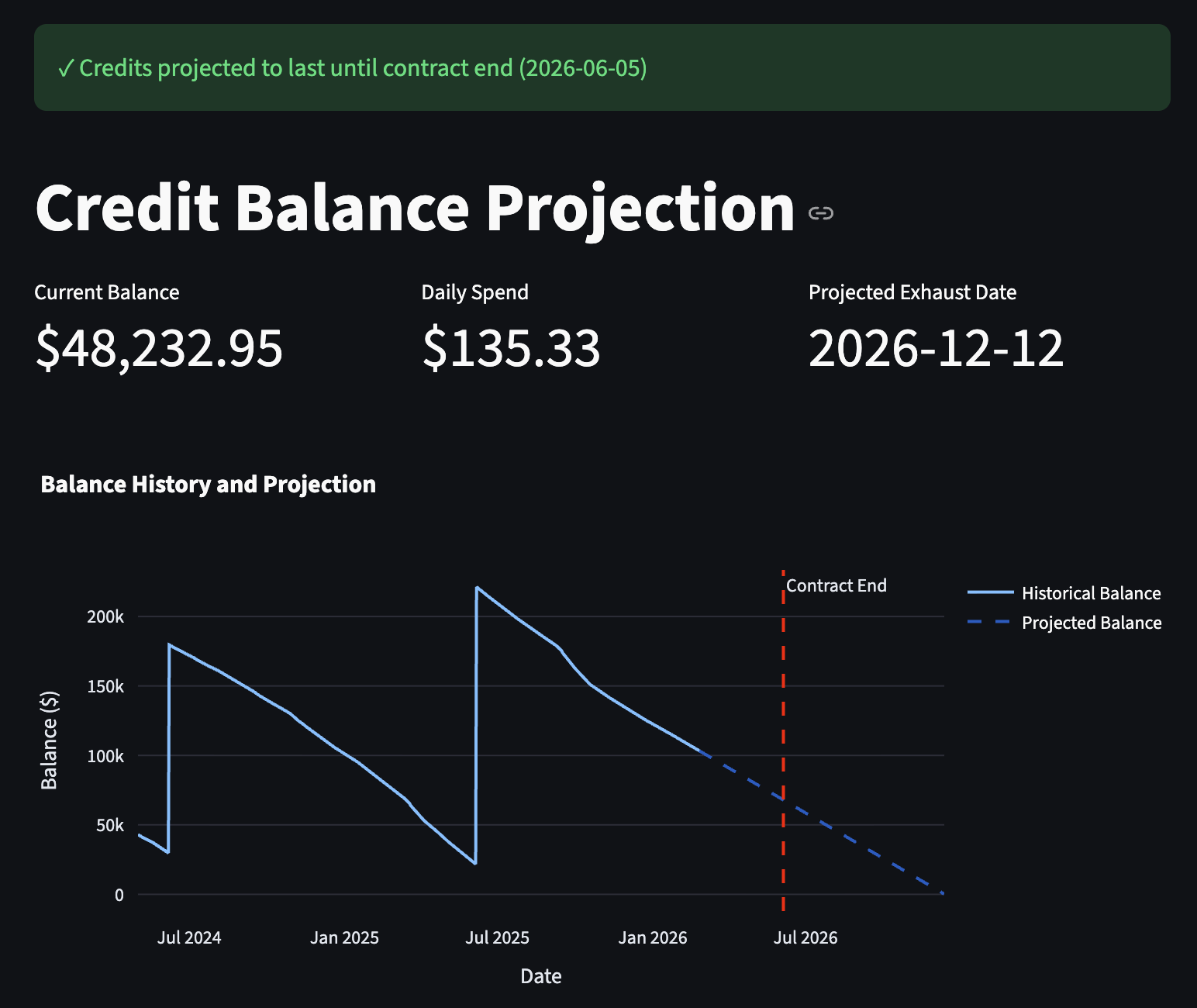Toggle visibility of the Historical Balance series
This screenshot has width=1197, height=1008.
tap(1092, 593)
